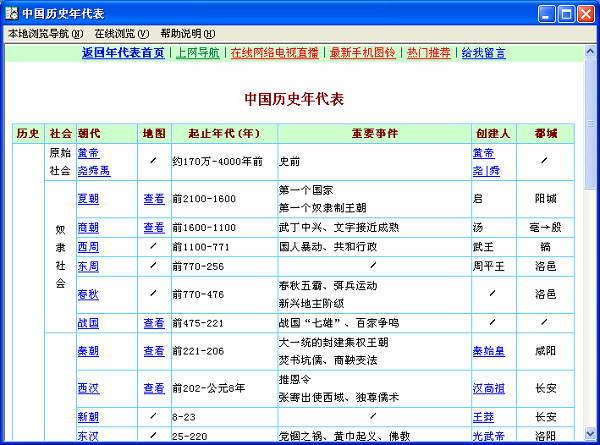
Task: Open the 东汉 dynasty link
Action: pos(88,436)
